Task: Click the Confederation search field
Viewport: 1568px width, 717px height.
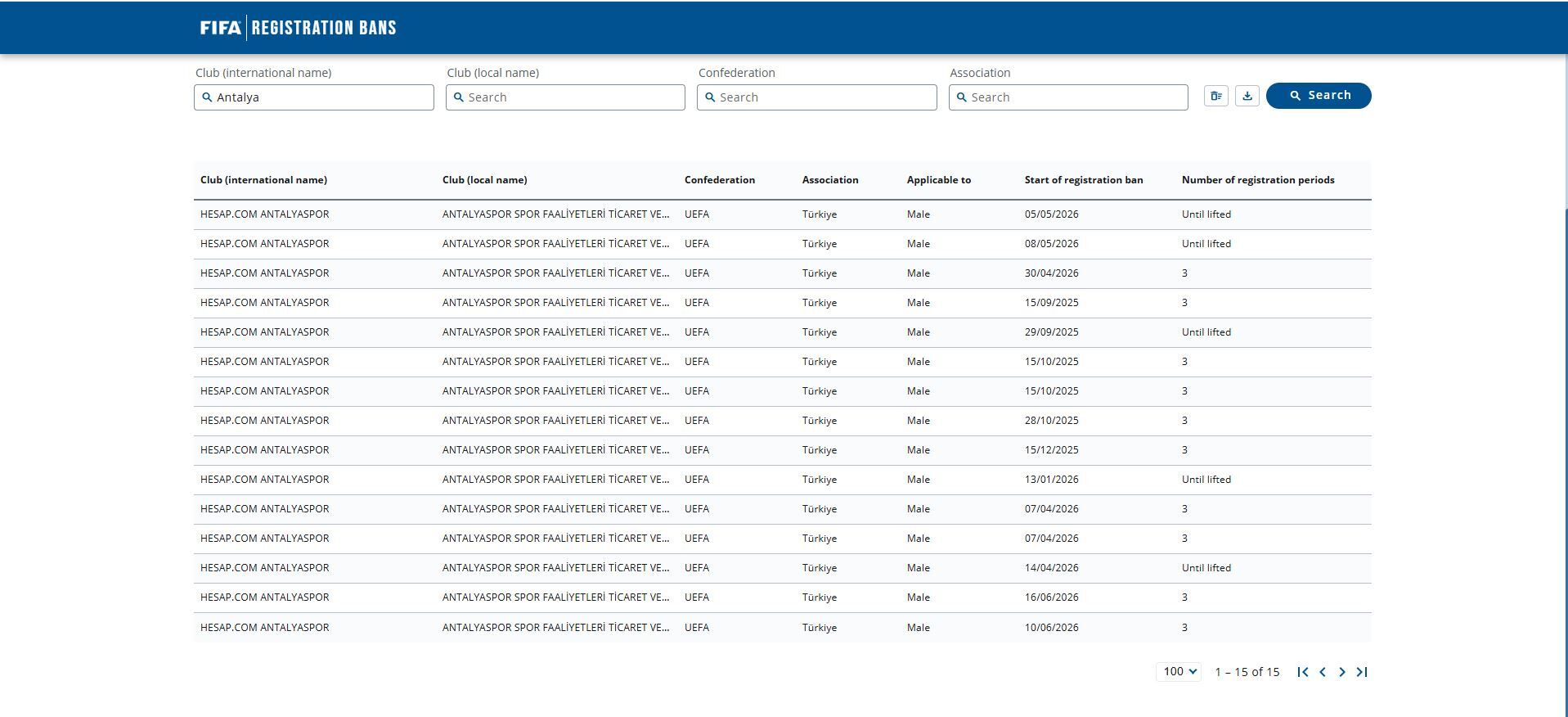Action: [x=817, y=97]
